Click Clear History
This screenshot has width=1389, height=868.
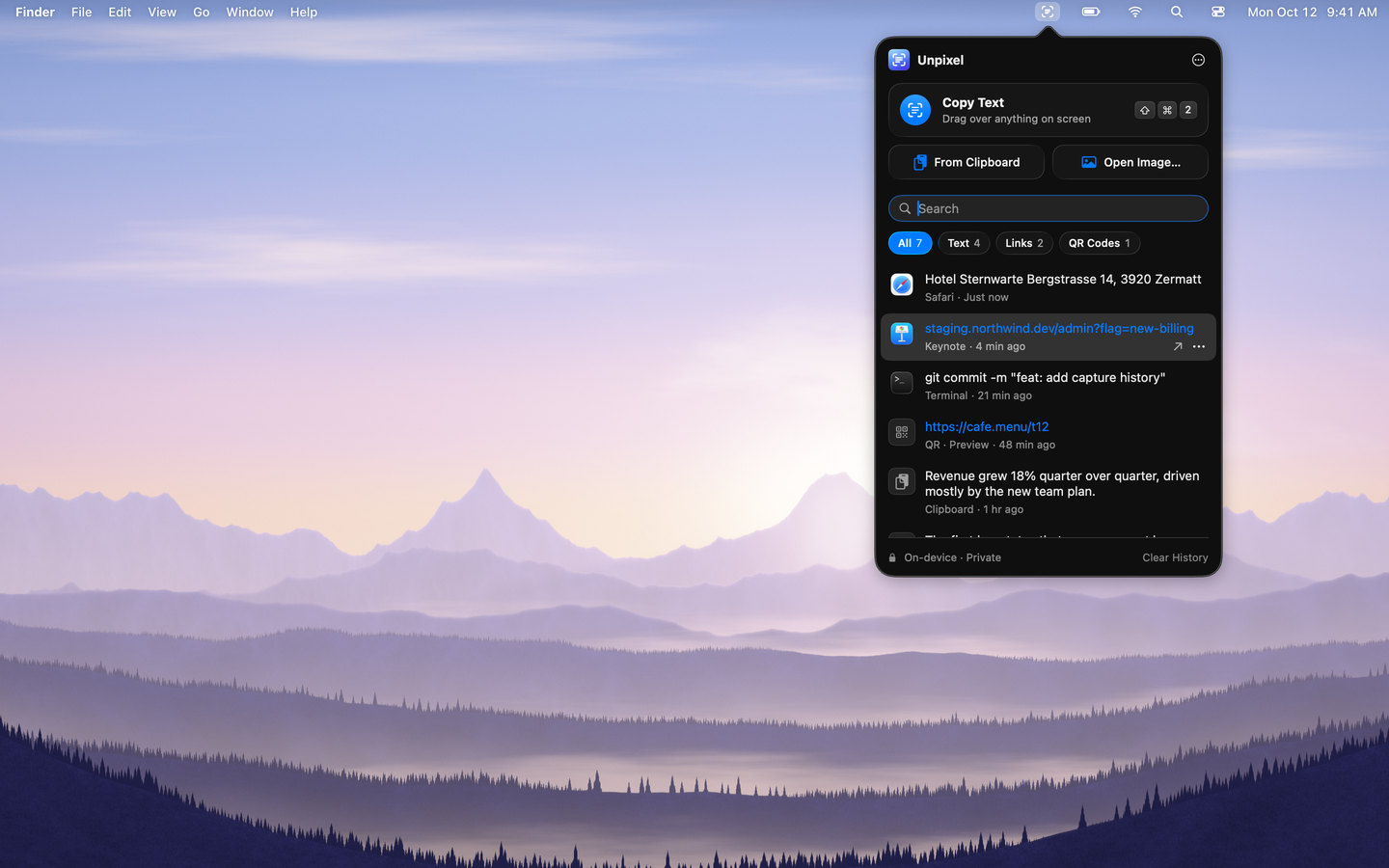pos(1175,557)
